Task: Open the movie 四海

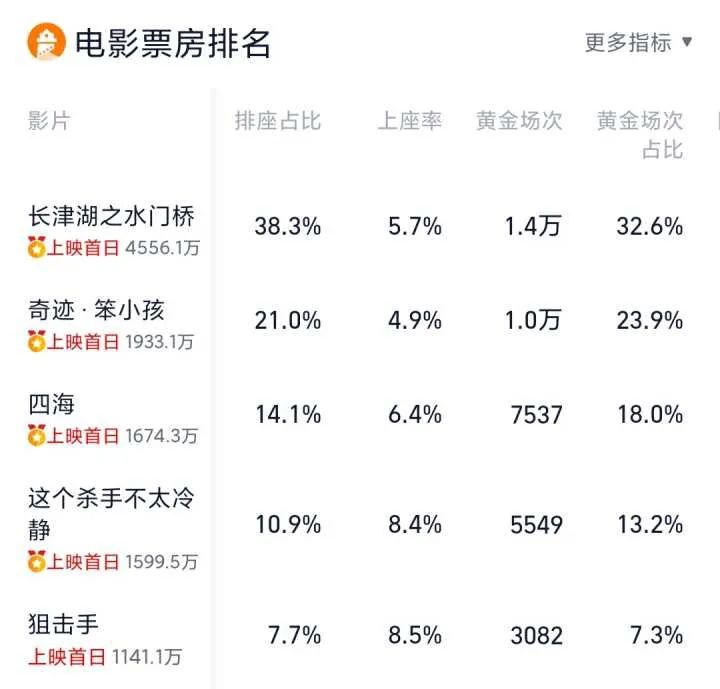Action: point(52,404)
